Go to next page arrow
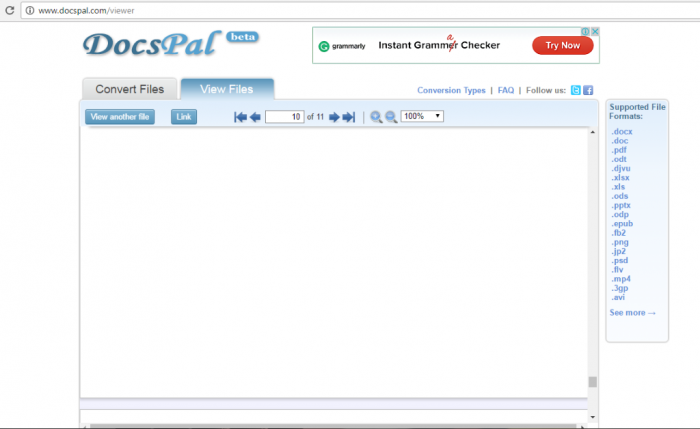The width and height of the screenshot is (700, 429). point(334,117)
